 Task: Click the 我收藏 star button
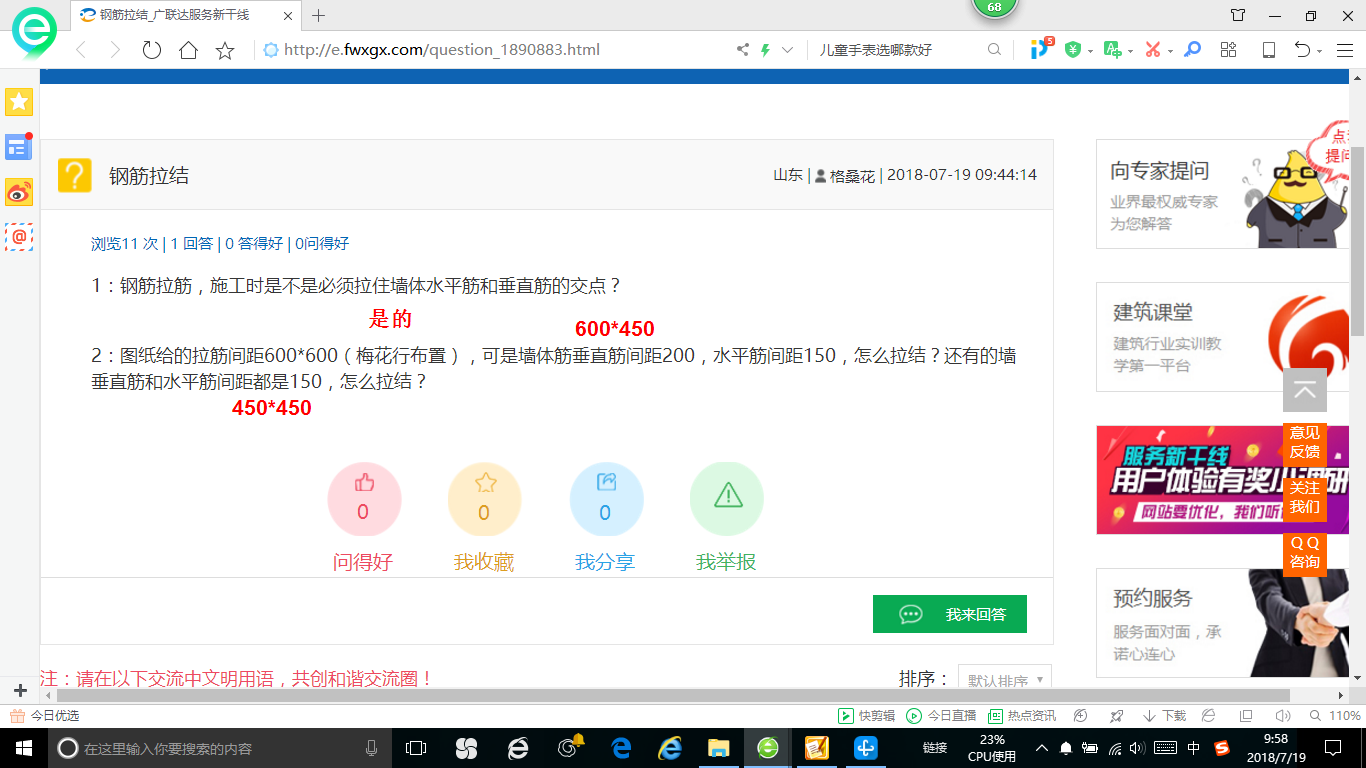tap(485, 499)
